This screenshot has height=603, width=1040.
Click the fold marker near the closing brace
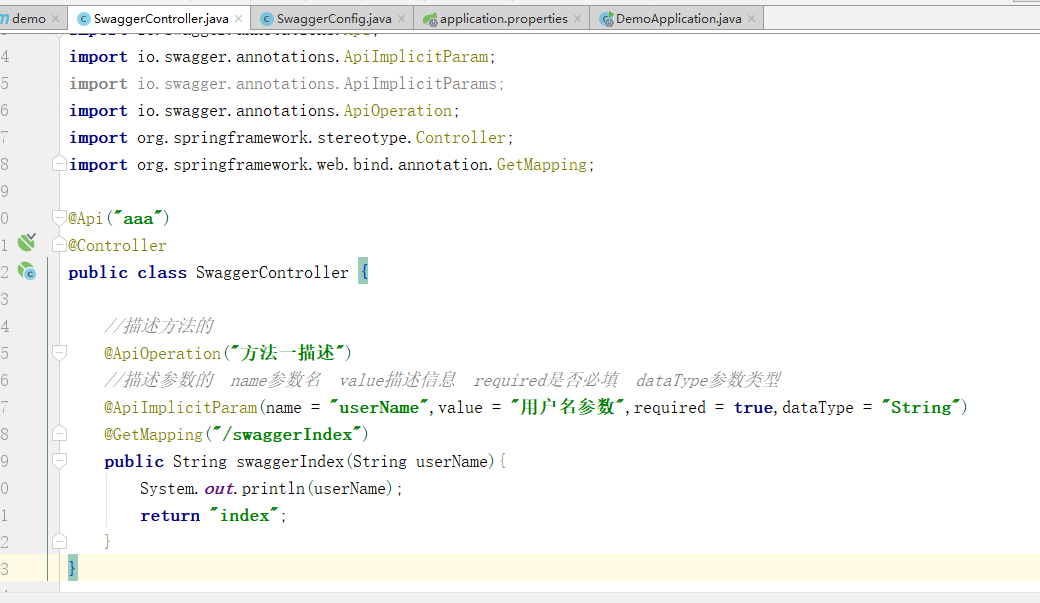click(x=59, y=541)
